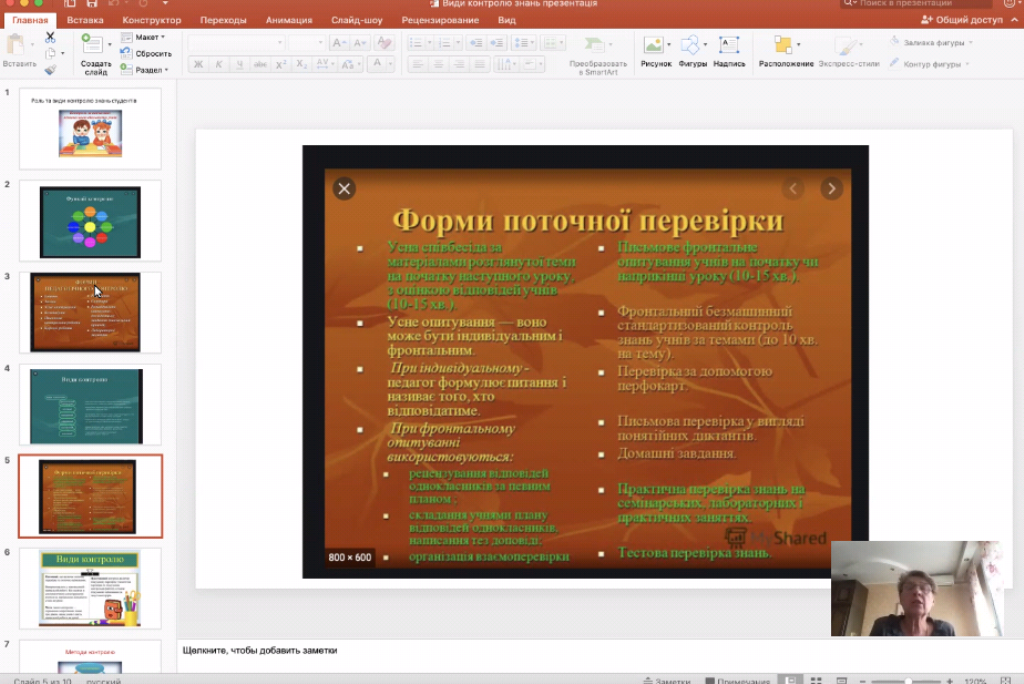
Task: Open the Вид tab
Action: point(507,20)
